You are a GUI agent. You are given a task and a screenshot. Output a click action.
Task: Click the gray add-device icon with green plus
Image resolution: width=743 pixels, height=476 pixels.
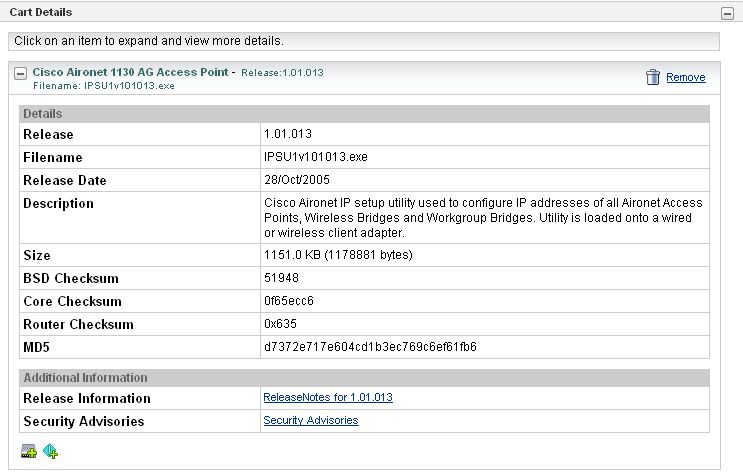click(x=29, y=452)
